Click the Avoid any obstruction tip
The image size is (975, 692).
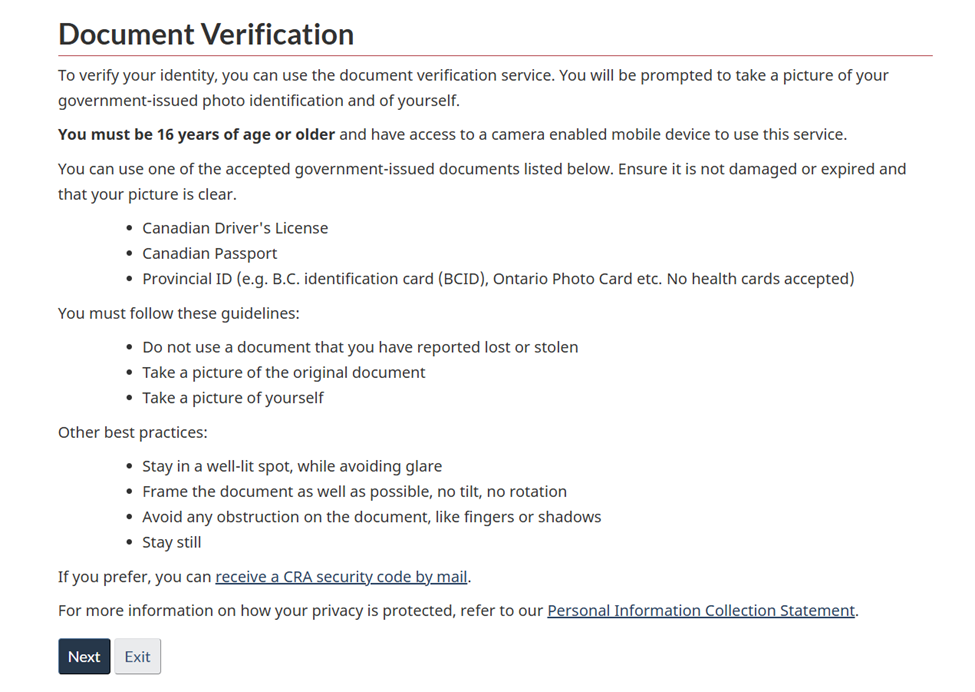pyautogui.click(x=371, y=517)
